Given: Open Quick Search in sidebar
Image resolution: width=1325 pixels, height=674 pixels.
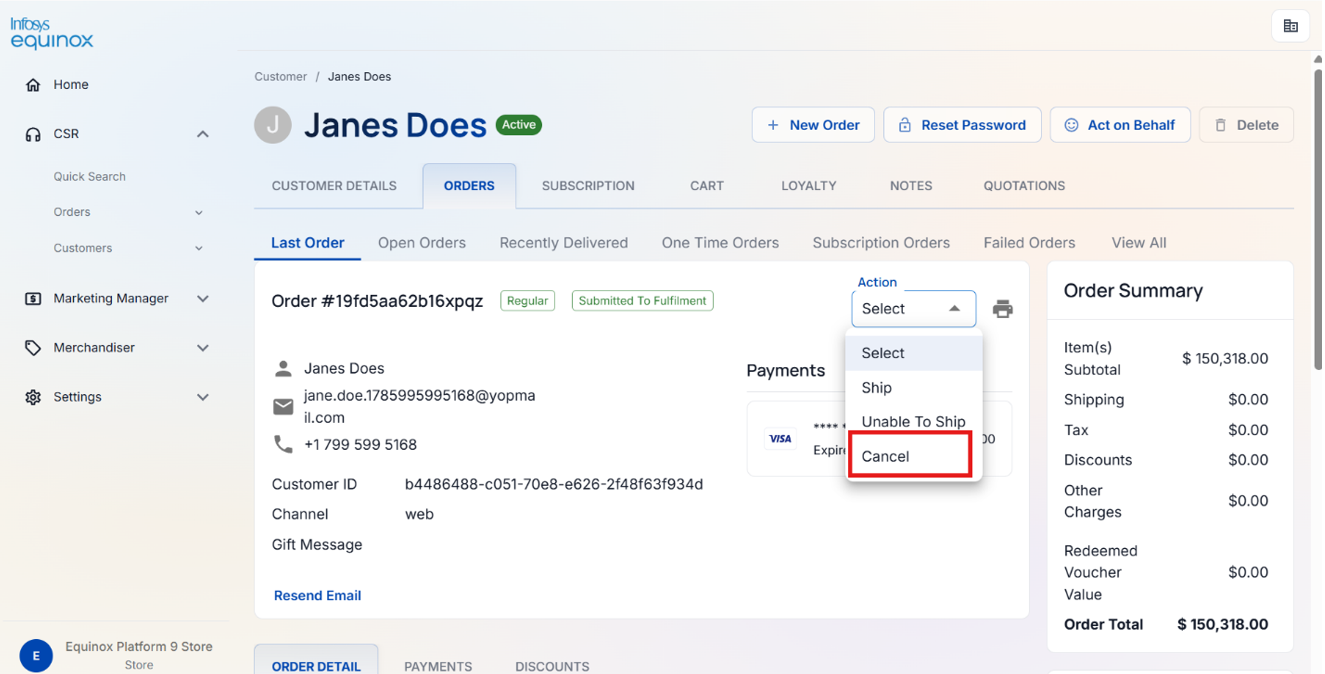Looking at the screenshot, I should [x=90, y=177].
